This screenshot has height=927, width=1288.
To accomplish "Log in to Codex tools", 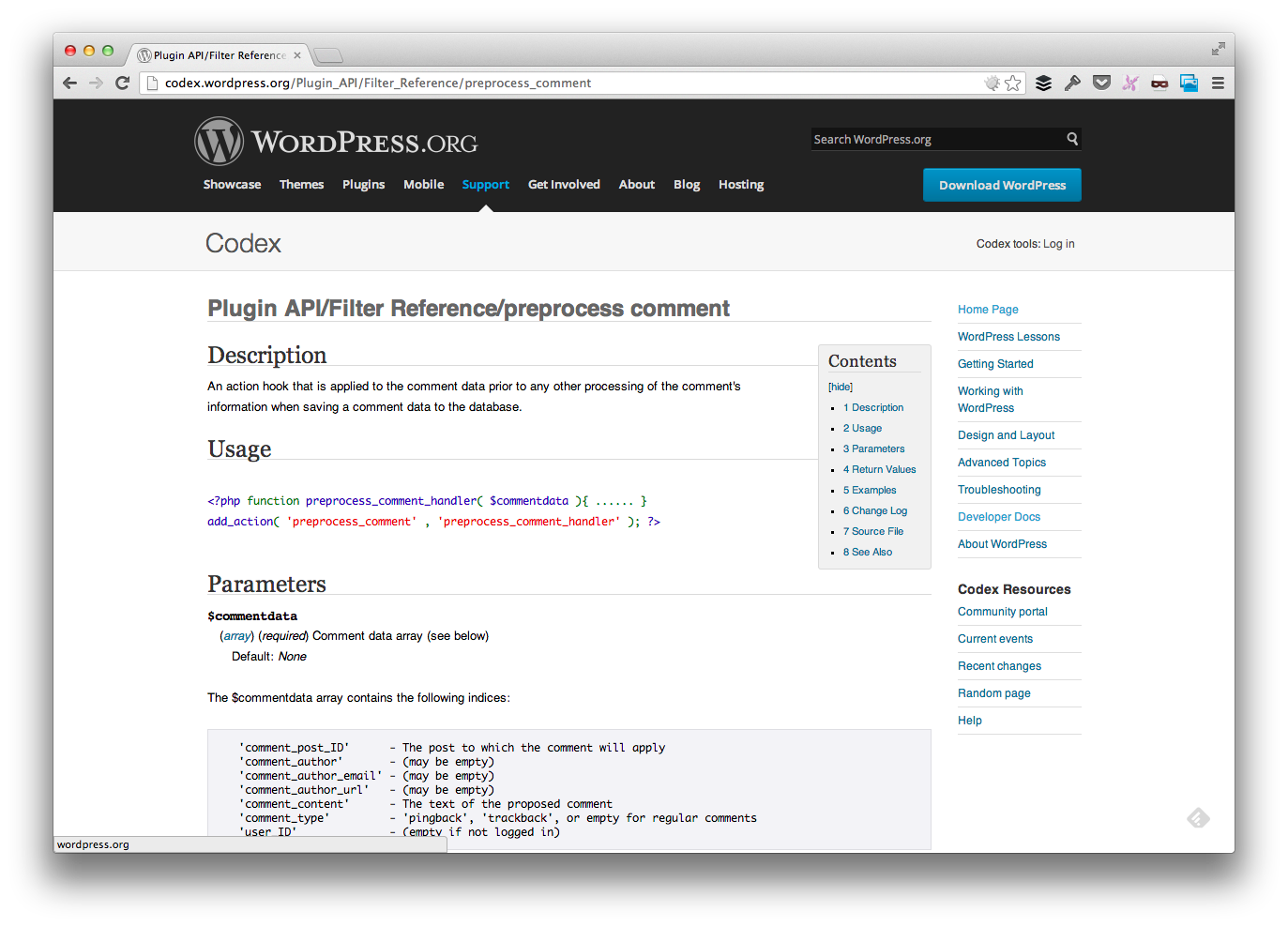I will click(x=1058, y=243).
